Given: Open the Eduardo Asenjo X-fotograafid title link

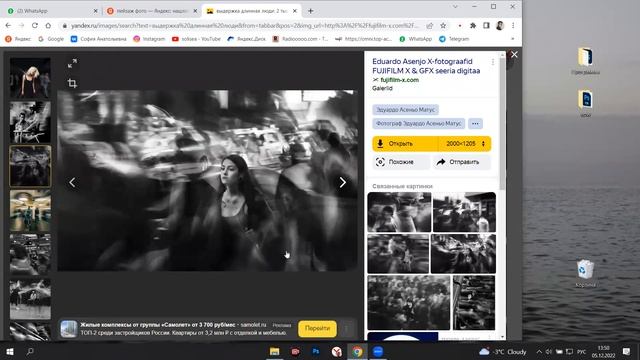Looking at the screenshot, I should [x=426, y=66].
